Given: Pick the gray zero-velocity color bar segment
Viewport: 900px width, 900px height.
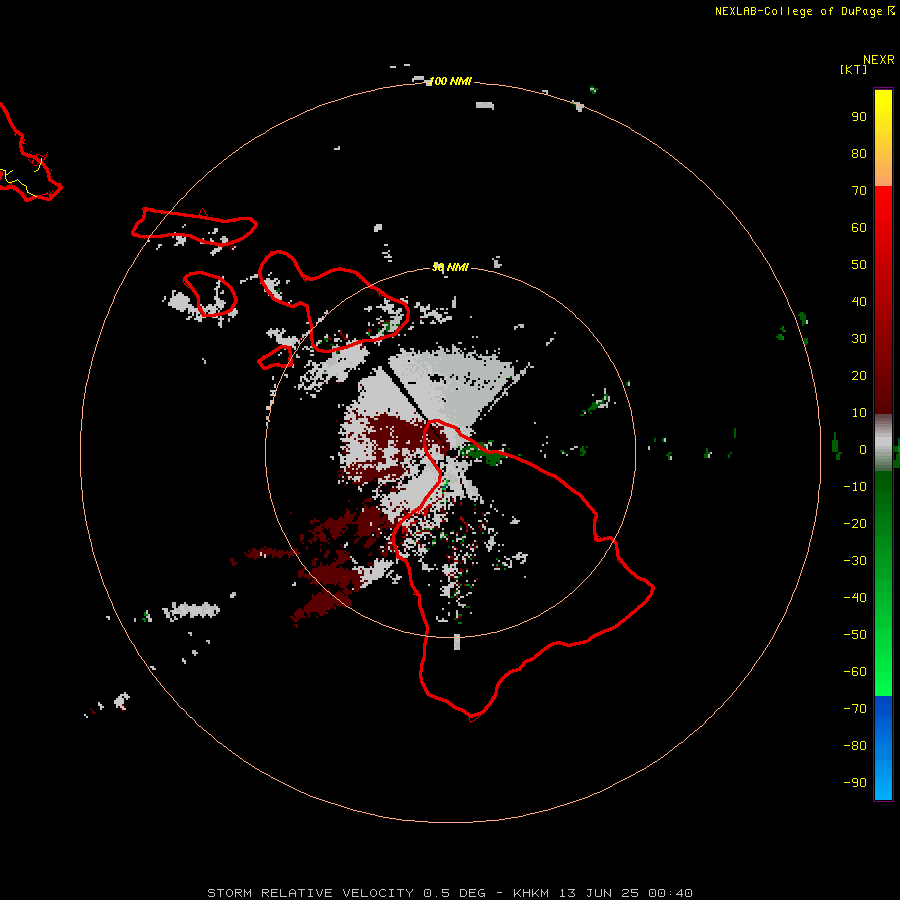Looking at the screenshot, I should click(883, 443).
